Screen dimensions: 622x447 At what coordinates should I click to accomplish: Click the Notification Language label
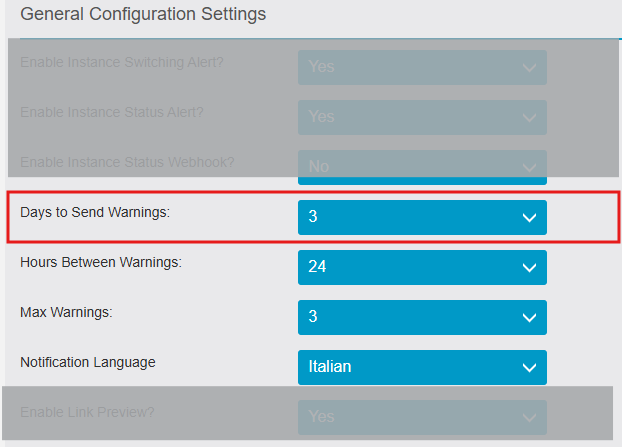pos(88,362)
